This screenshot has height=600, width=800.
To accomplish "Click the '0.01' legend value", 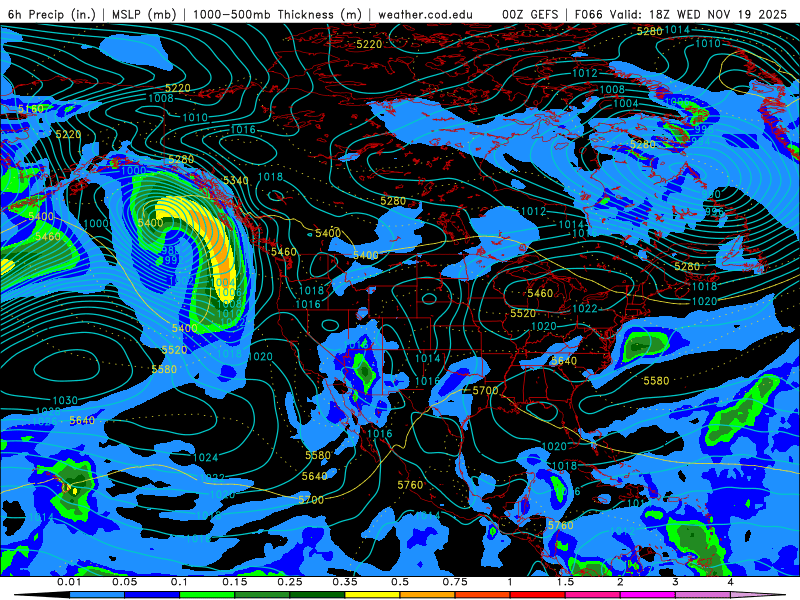I will pyautogui.click(x=69, y=582).
